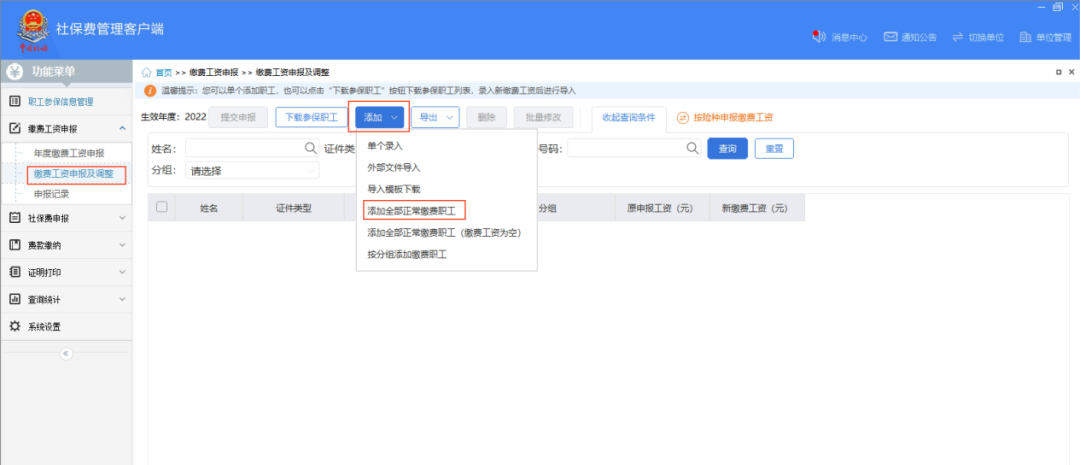Tick the select-all checkbox in table header
Screen dimensions: 1081x465
point(161,206)
